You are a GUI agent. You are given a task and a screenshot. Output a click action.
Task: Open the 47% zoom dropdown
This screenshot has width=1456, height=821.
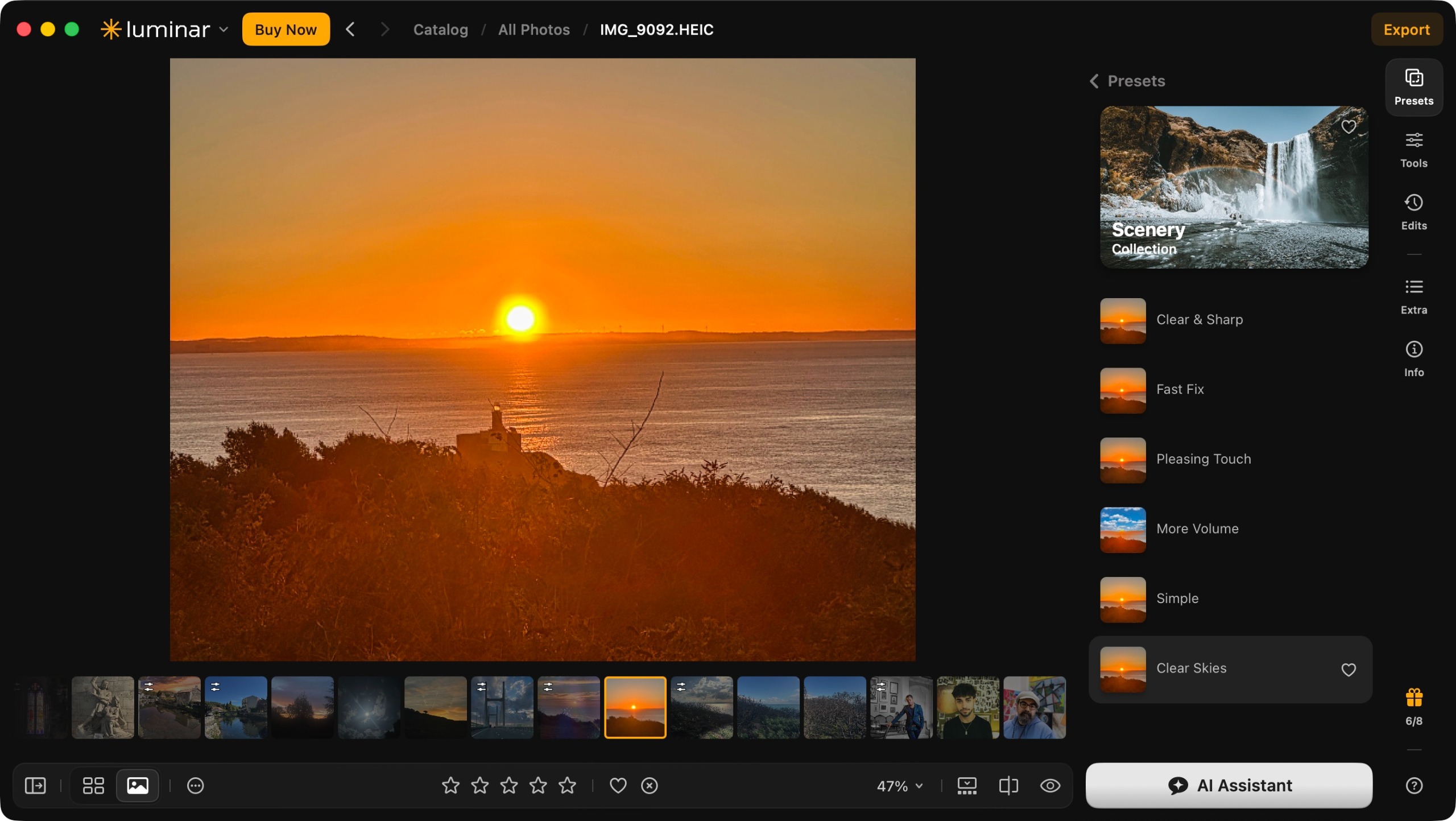coord(899,786)
